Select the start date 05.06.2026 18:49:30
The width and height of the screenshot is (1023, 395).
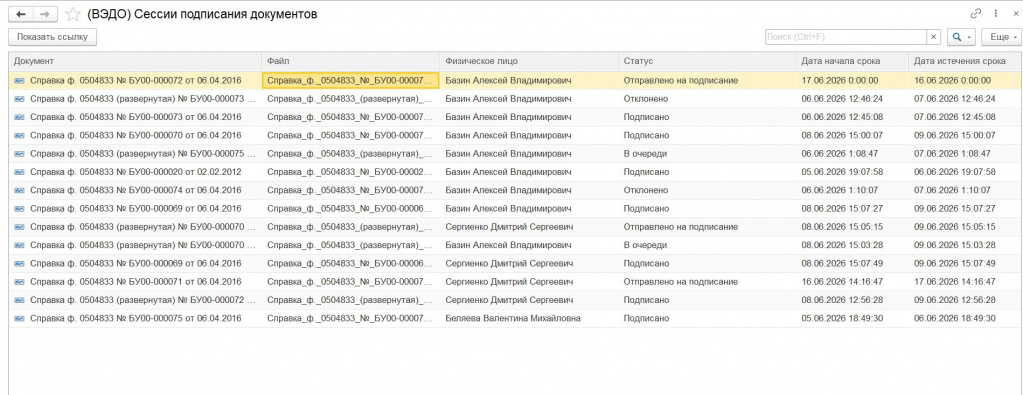852,319
